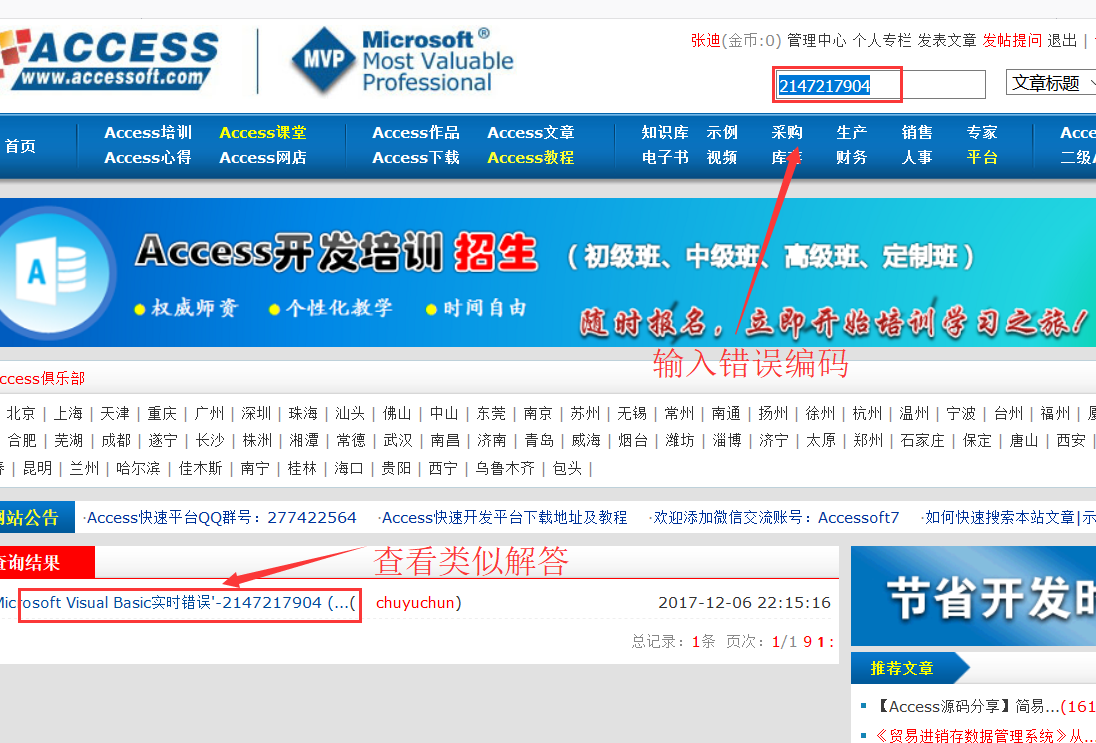Go to Access培训 in the nav bar

tap(148, 132)
